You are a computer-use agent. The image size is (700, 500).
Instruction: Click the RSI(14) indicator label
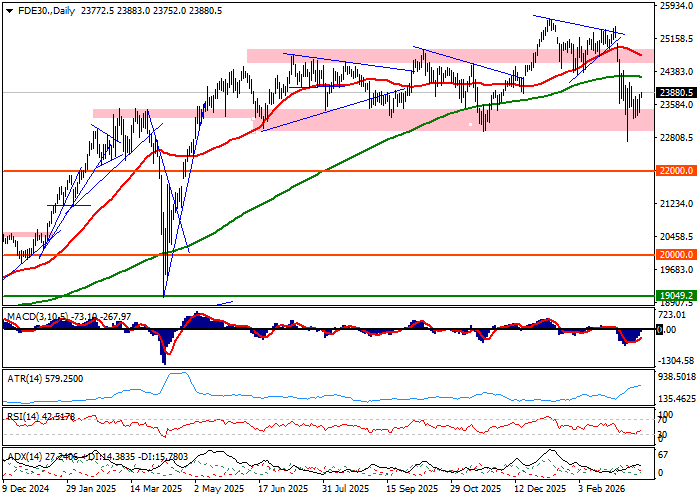[x=24, y=413]
